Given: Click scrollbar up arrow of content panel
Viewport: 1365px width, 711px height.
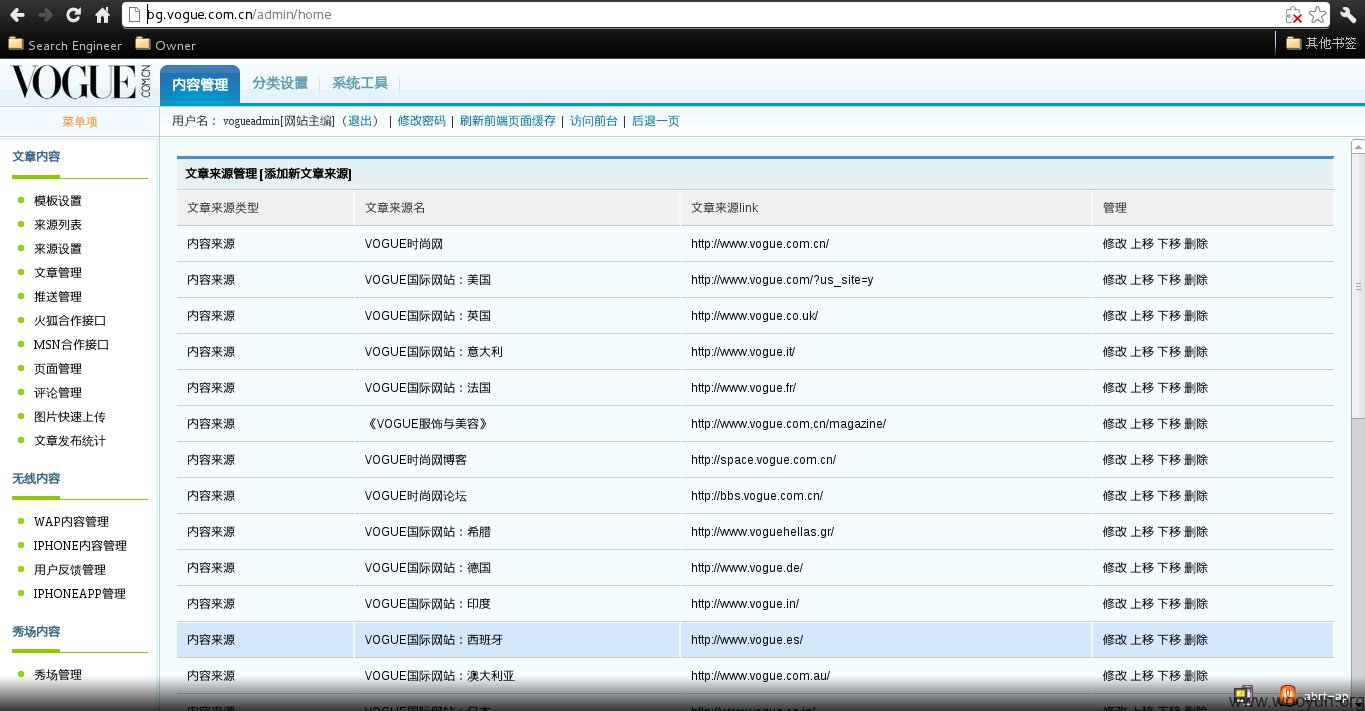Looking at the screenshot, I should click(x=1358, y=146).
